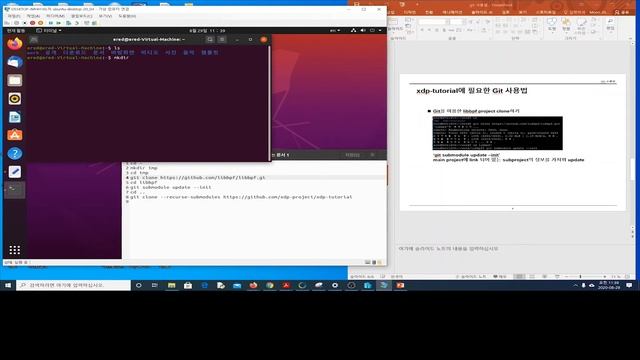Open the Animations tab in the PowerPoint ribbon
The height and width of the screenshot is (360, 640).
pos(452,12)
